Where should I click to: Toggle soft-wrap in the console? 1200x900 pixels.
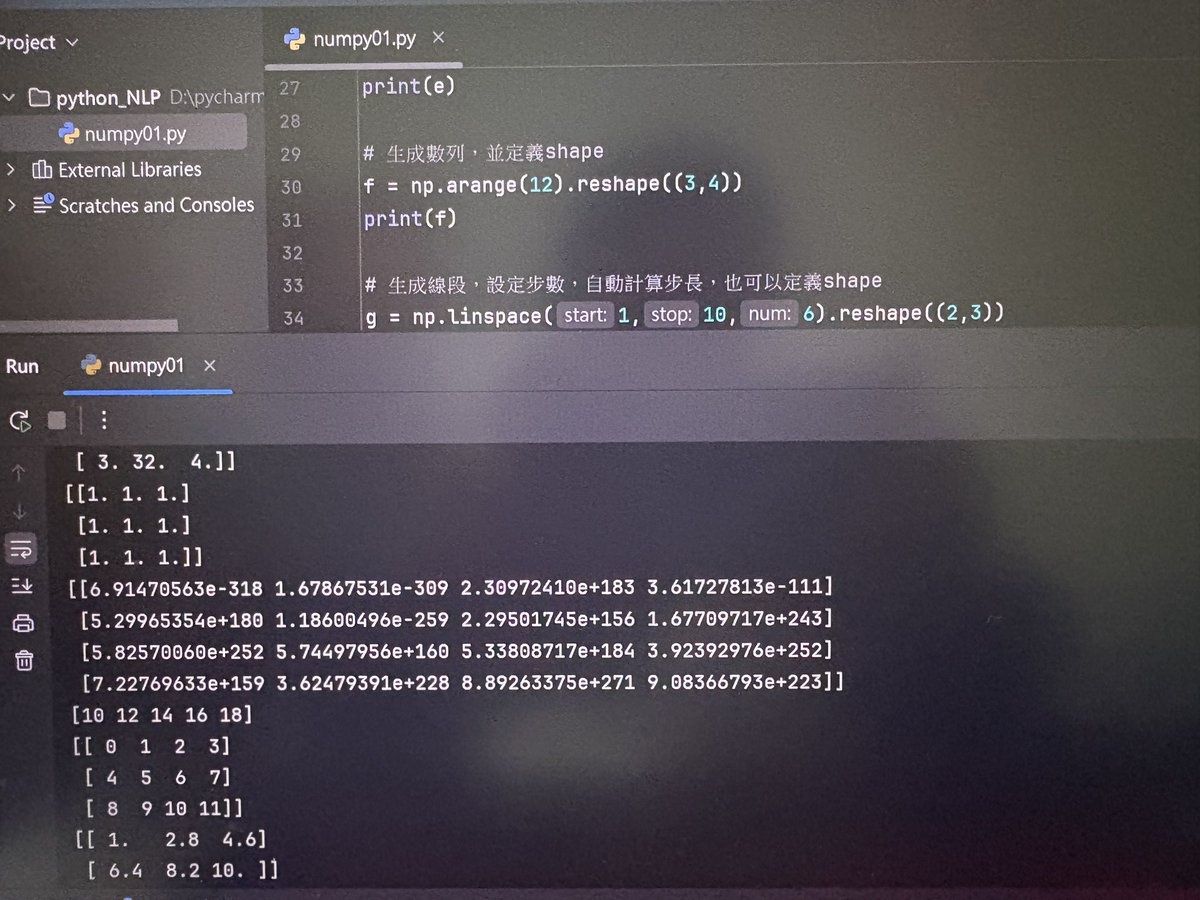[20, 548]
